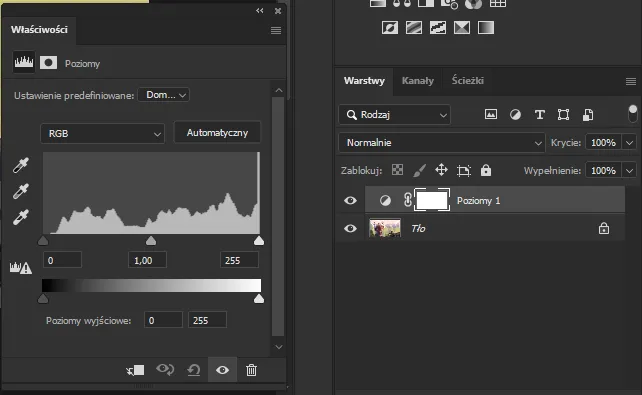Add an Invert adjustment

pos(390,28)
